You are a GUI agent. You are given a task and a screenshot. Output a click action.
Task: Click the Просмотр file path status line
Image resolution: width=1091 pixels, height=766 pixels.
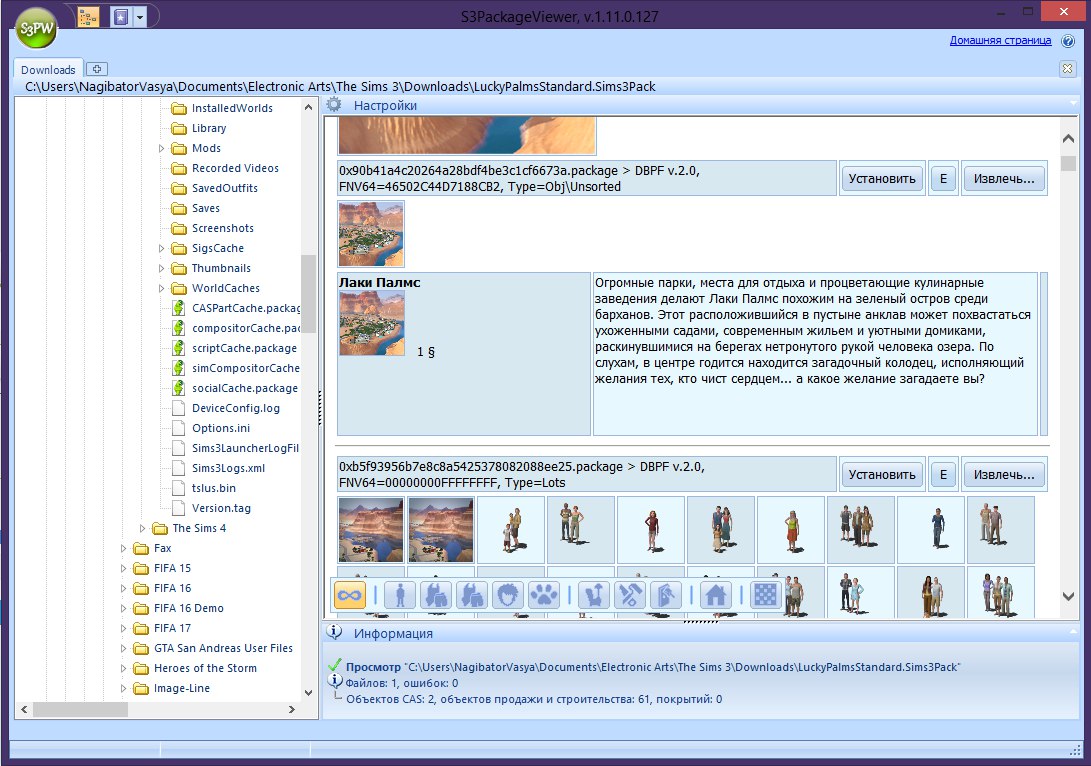(653, 667)
